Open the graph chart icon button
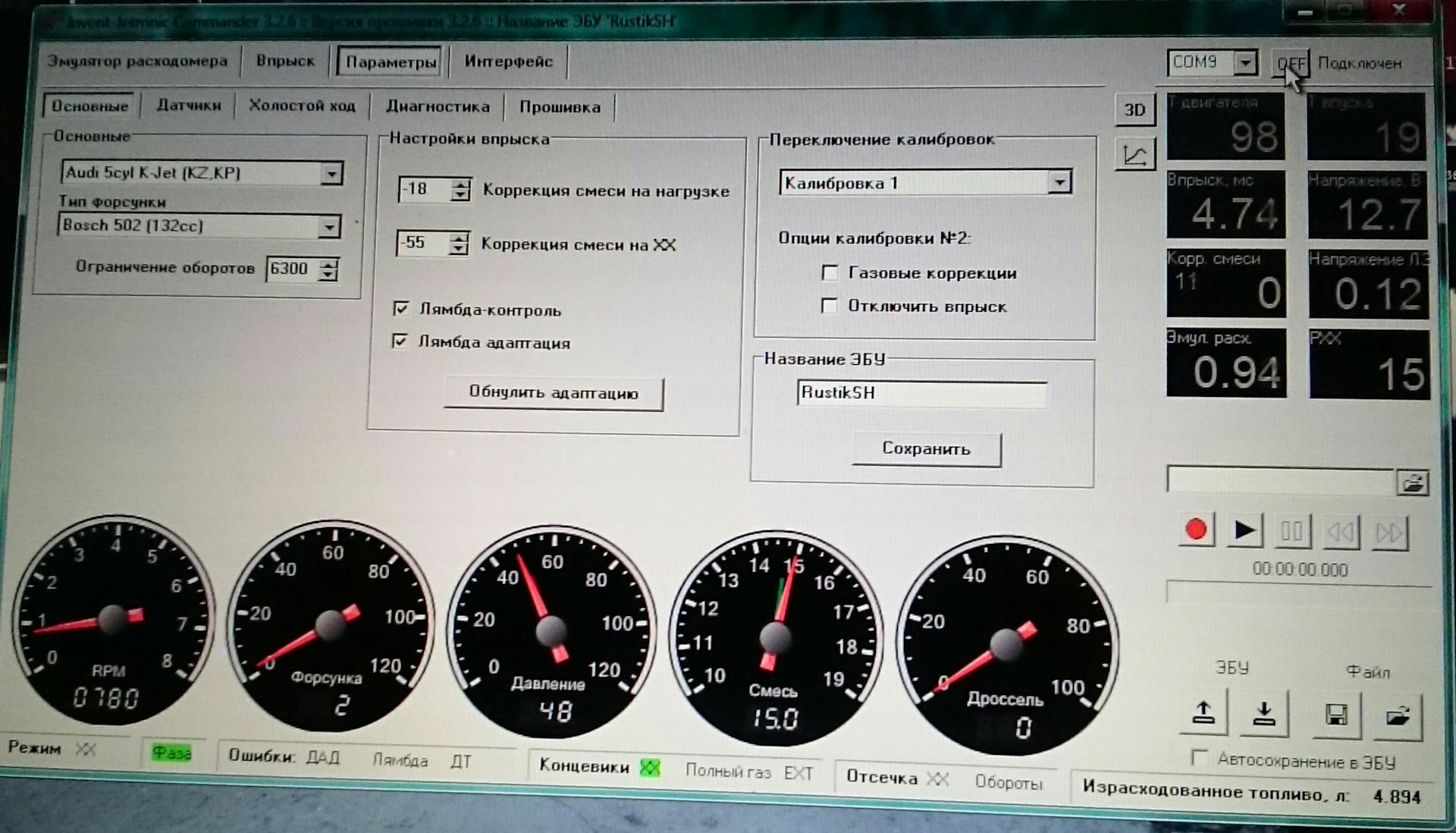This screenshot has width=1456, height=833. (x=1134, y=156)
